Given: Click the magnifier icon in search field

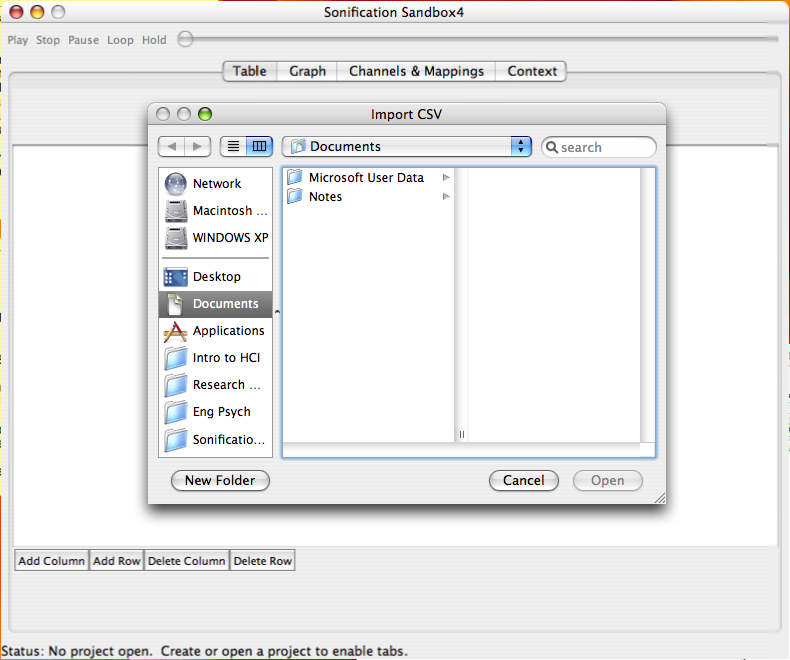Looking at the screenshot, I should coord(552,147).
